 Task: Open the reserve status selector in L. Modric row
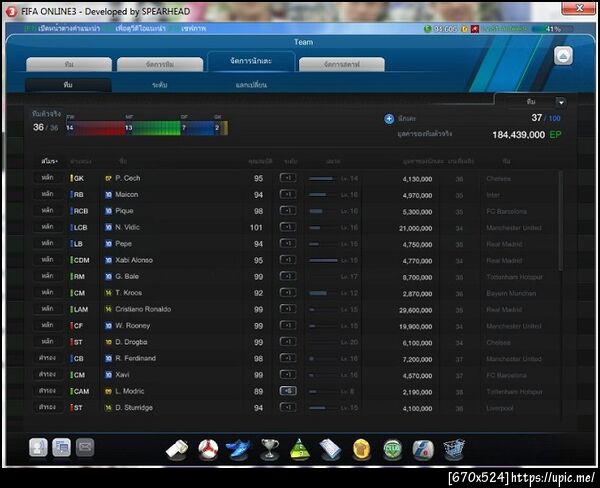(48, 391)
